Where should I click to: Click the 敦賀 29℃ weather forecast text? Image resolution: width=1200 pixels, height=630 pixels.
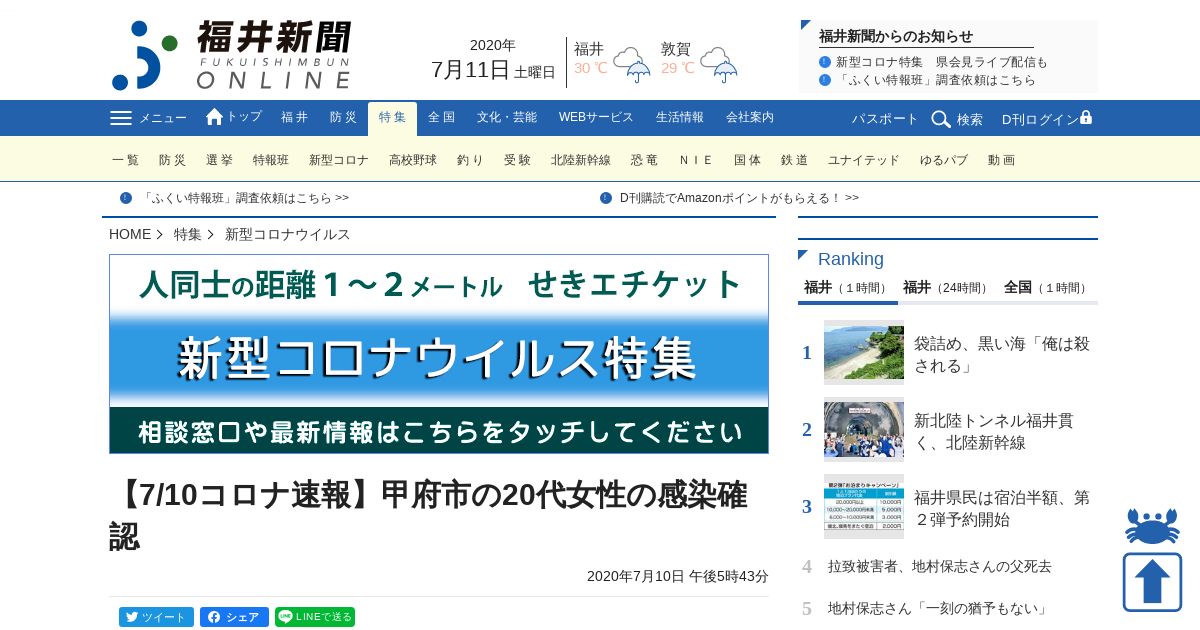click(677, 58)
